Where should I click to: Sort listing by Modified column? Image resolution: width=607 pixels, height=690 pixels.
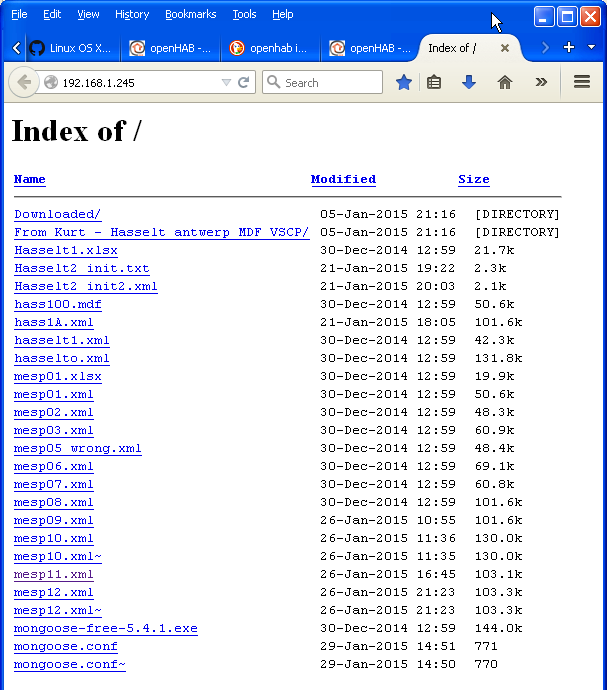point(343,180)
